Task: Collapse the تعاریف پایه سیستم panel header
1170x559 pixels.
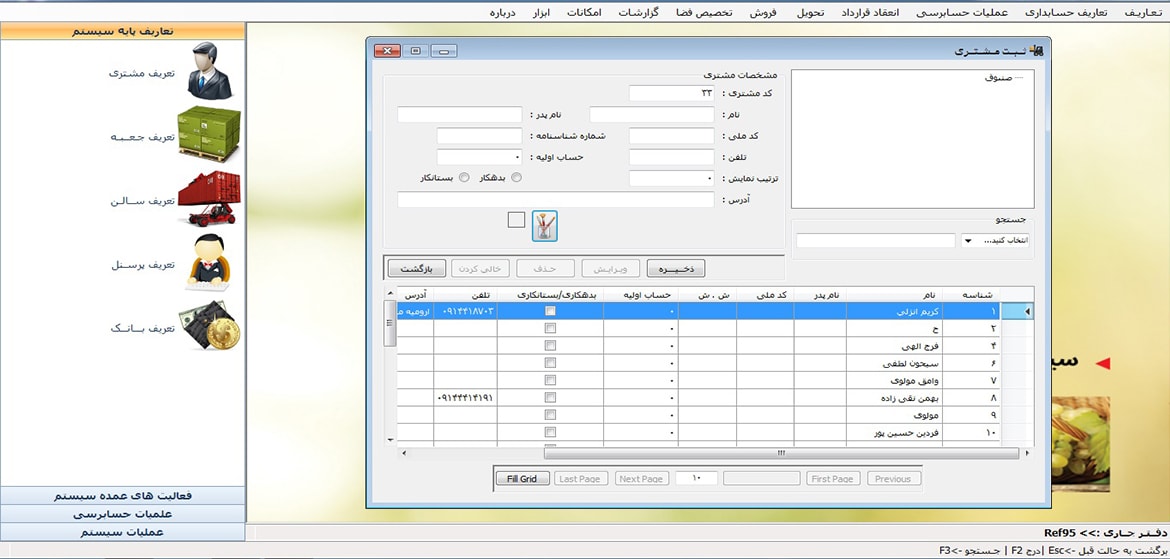Action: (x=122, y=31)
